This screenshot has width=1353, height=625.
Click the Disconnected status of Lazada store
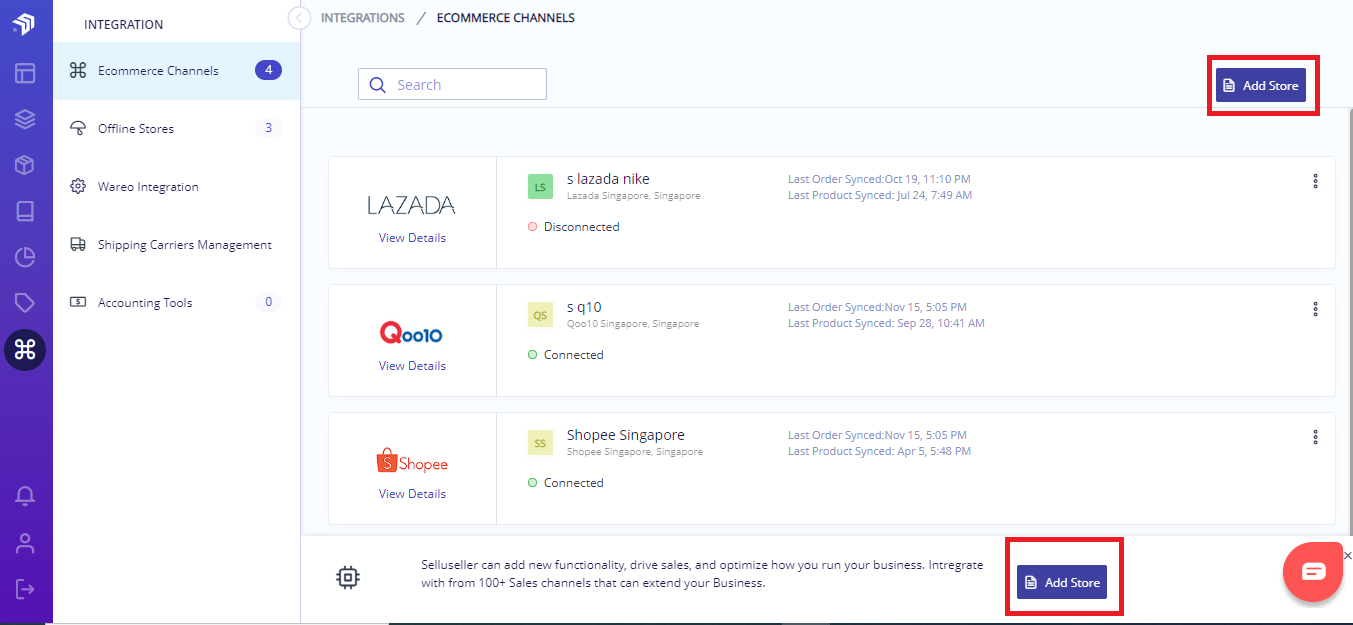click(574, 227)
